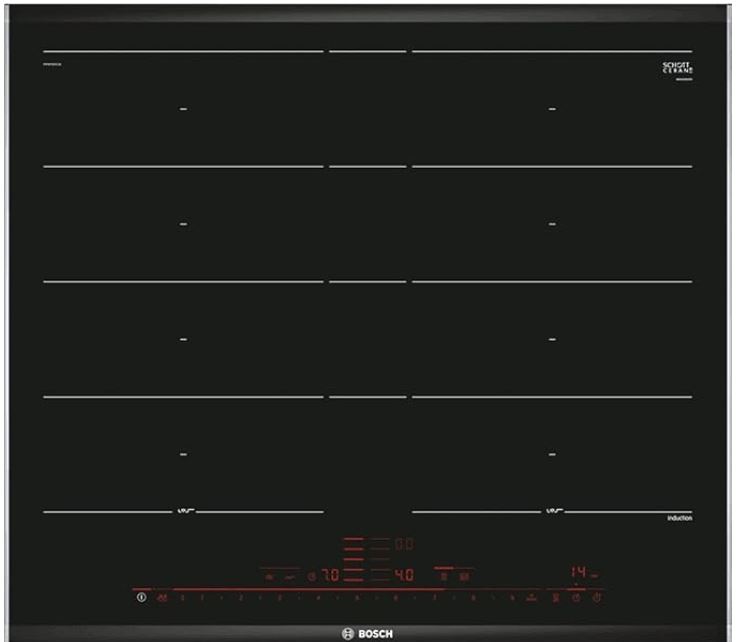This screenshot has width=740, height=642.
Task: Select the middle left zone selector bar
Action: pyautogui.click(x=353, y=559)
